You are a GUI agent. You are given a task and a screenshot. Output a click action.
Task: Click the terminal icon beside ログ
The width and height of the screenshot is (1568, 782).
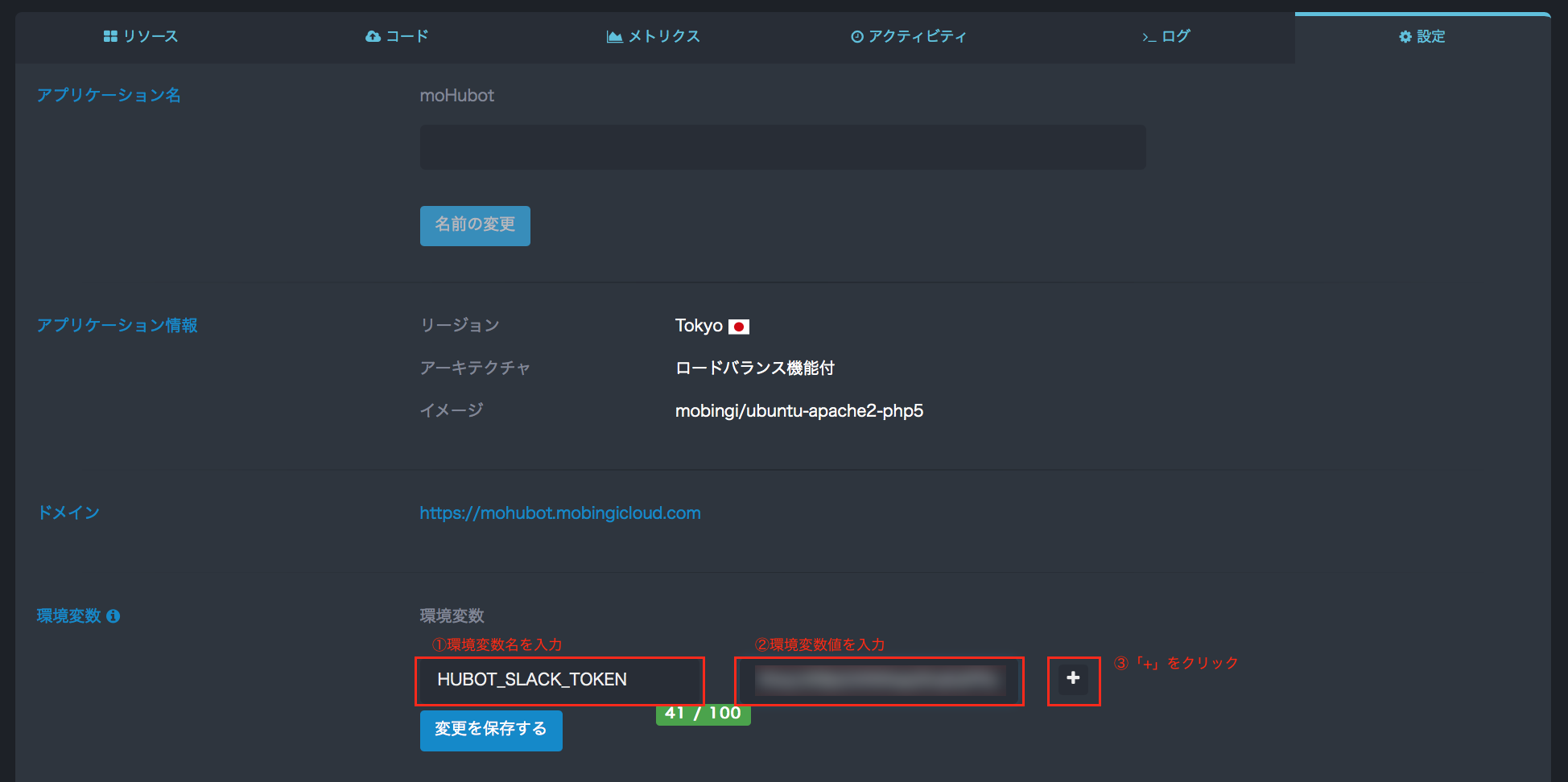point(1149,35)
